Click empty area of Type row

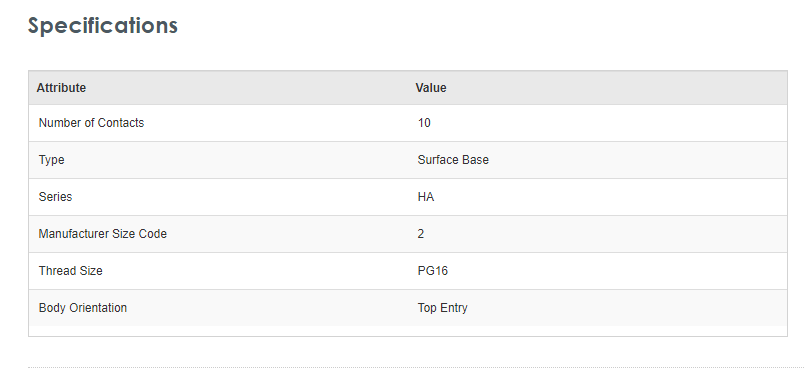pyautogui.click(x=637, y=160)
